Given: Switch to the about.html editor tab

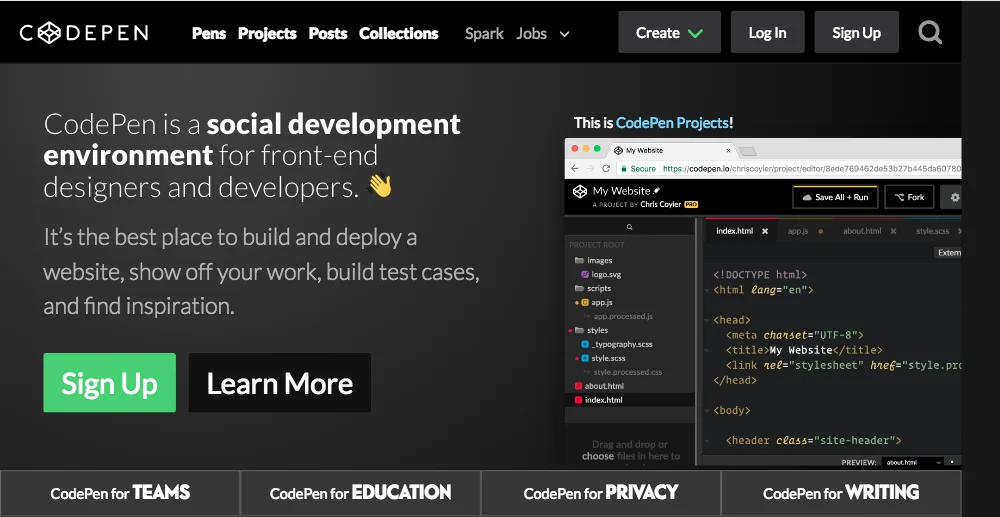Looking at the screenshot, I should coord(862,231).
